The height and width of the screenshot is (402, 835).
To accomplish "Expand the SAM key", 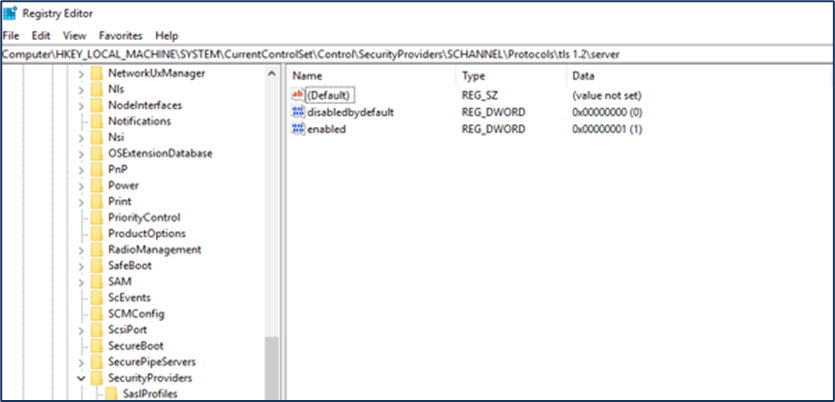I will [81, 282].
